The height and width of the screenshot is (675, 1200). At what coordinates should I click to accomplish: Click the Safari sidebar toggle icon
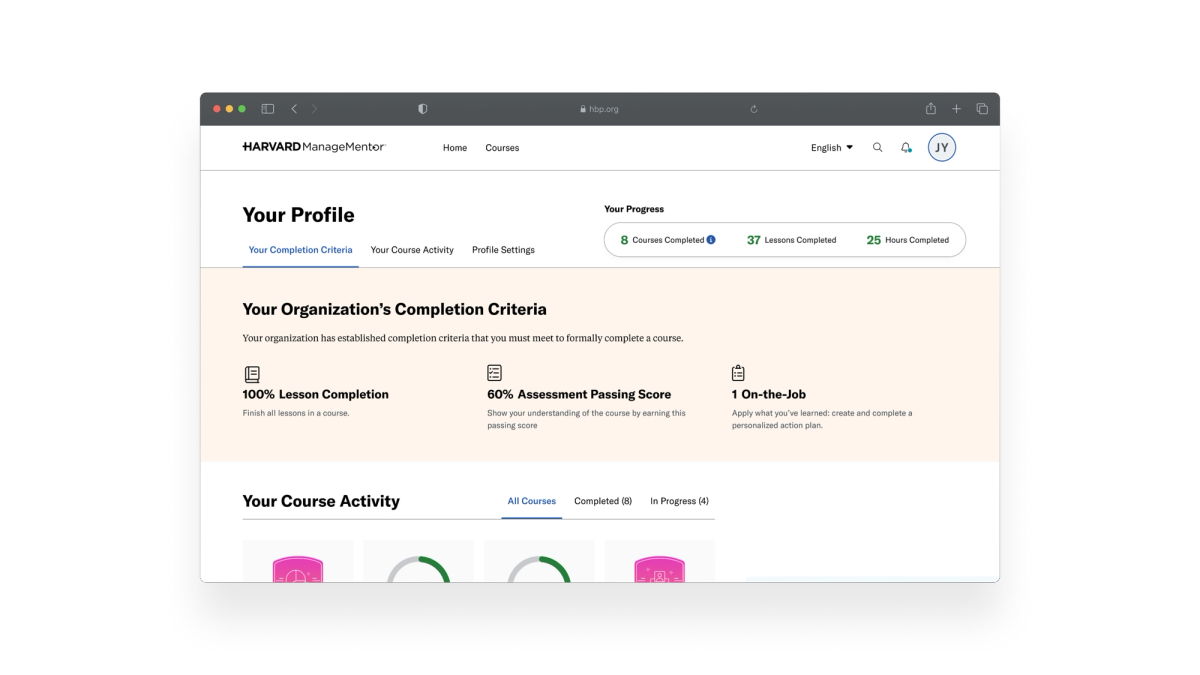point(268,109)
